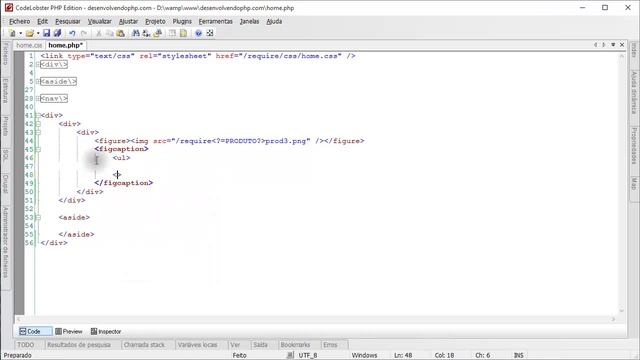The width and height of the screenshot is (640, 360).
Task: Open the Janelas menu
Action: (x=249, y=21)
